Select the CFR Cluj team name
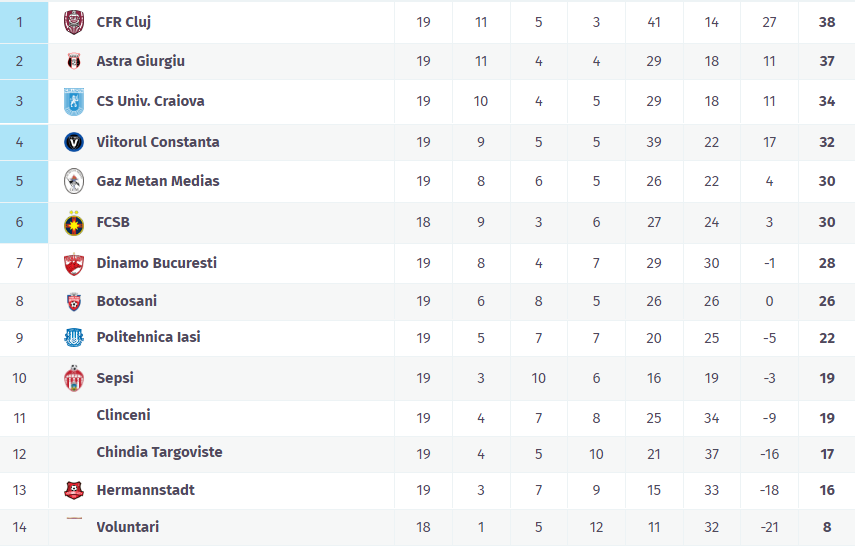The height and width of the screenshot is (547, 855). click(123, 22)
